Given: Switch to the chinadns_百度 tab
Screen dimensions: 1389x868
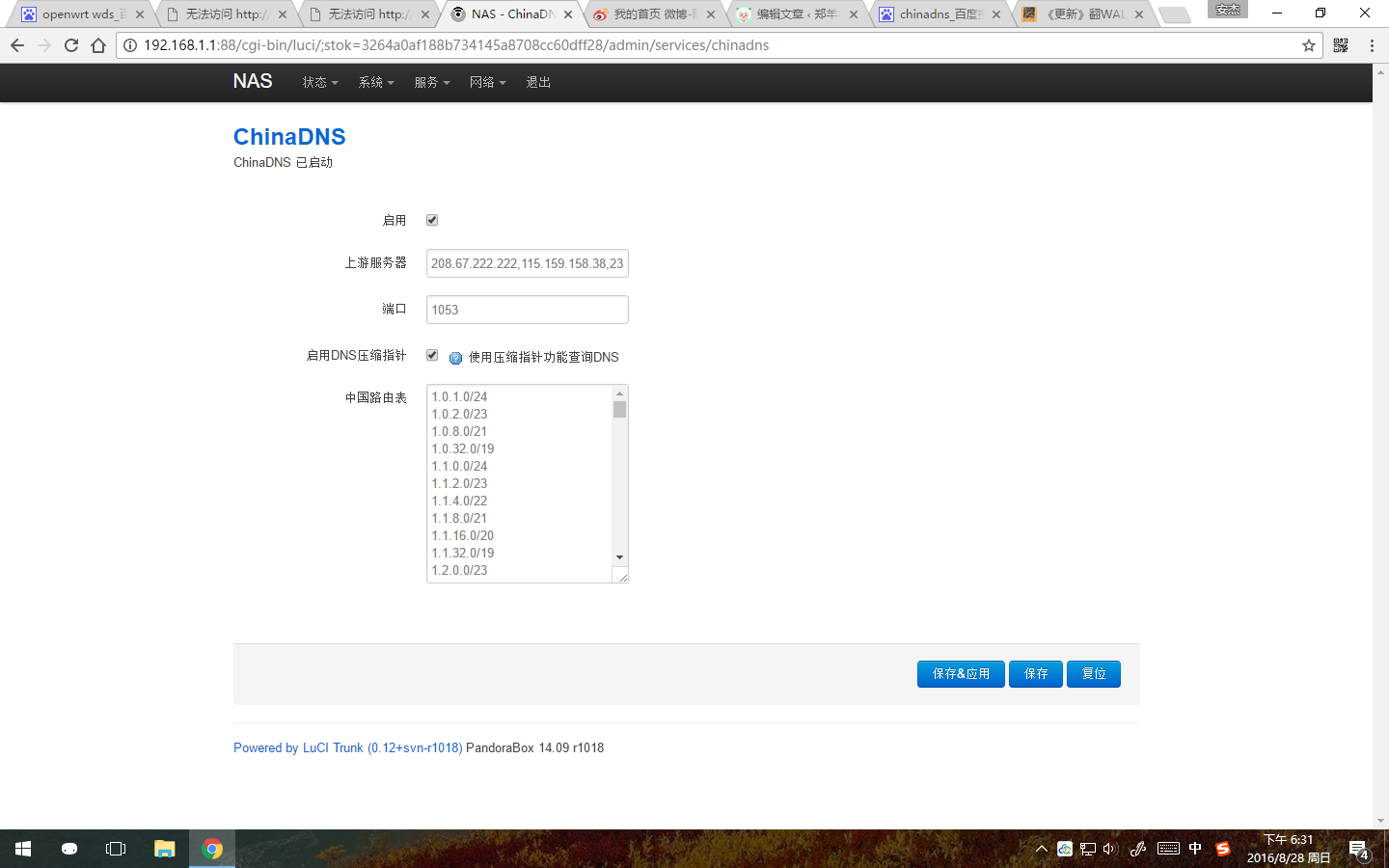Looking at the screenshot, I should click(940, 14).
